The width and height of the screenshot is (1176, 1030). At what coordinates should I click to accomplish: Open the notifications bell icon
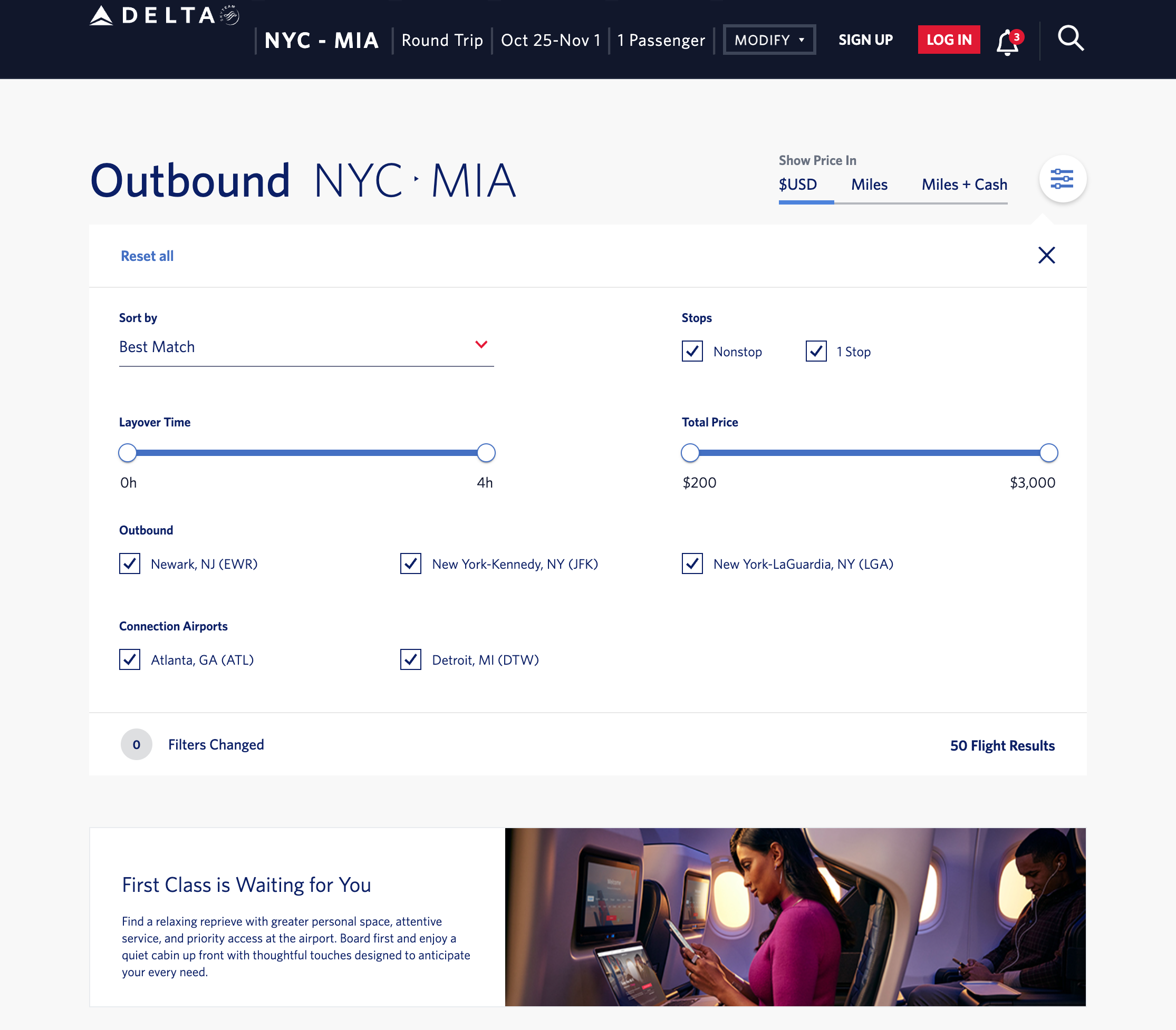(x=1005, y=40)
